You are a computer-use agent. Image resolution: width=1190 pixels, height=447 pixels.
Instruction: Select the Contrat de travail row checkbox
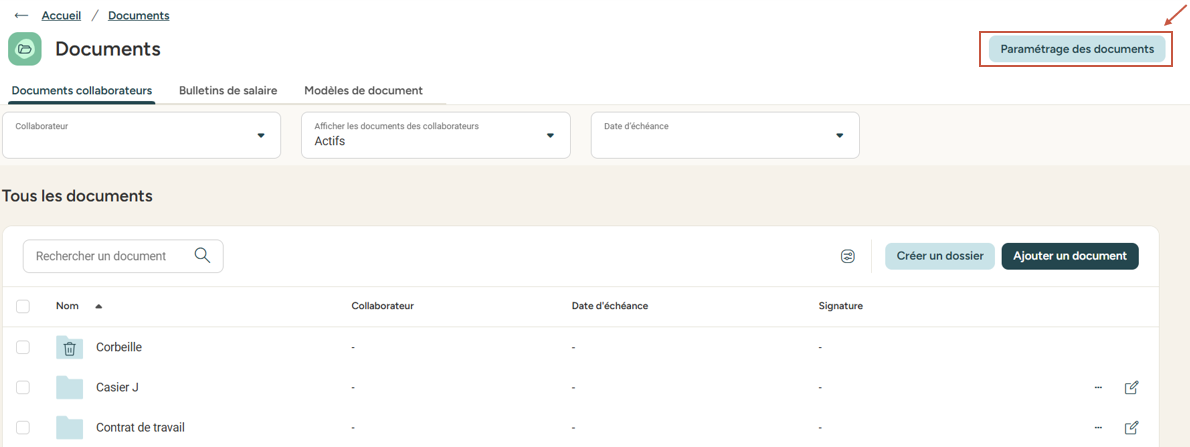pyautogui.click(x=23, y=427)
